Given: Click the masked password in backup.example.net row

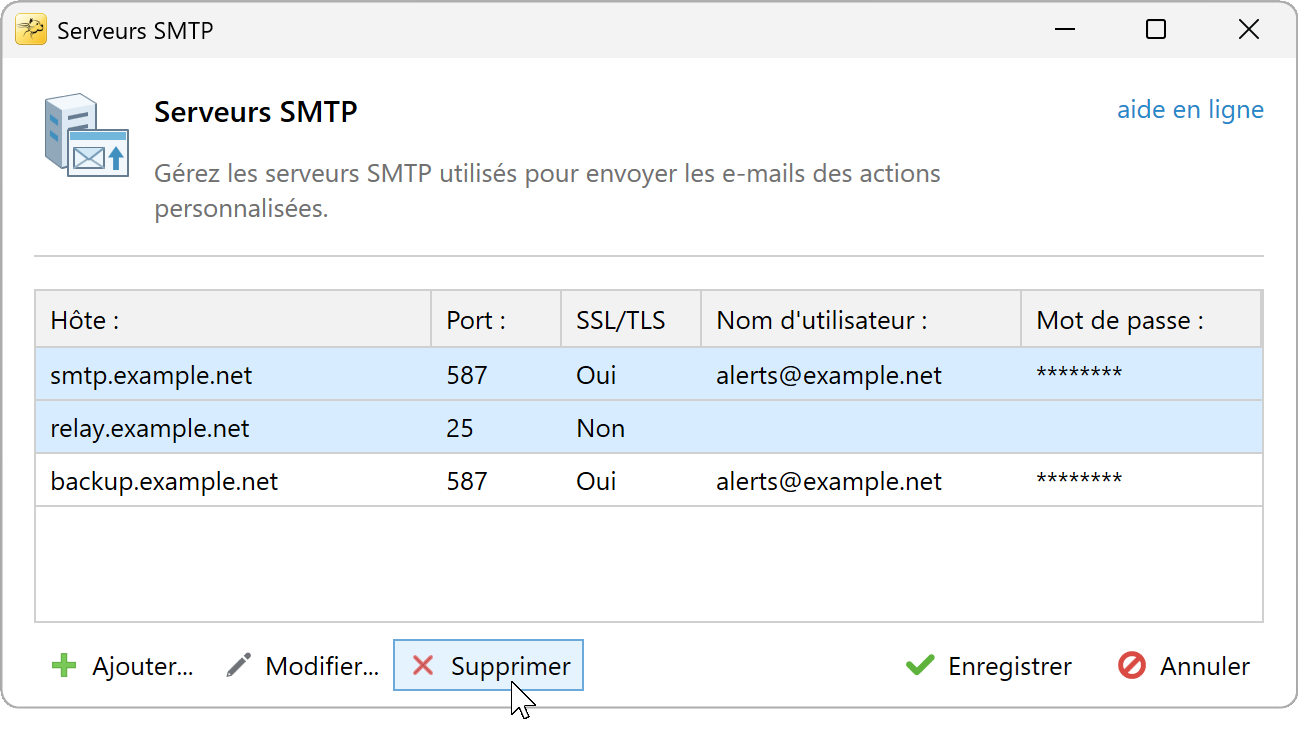Looking at the screenshot, I should point(1079,481).
